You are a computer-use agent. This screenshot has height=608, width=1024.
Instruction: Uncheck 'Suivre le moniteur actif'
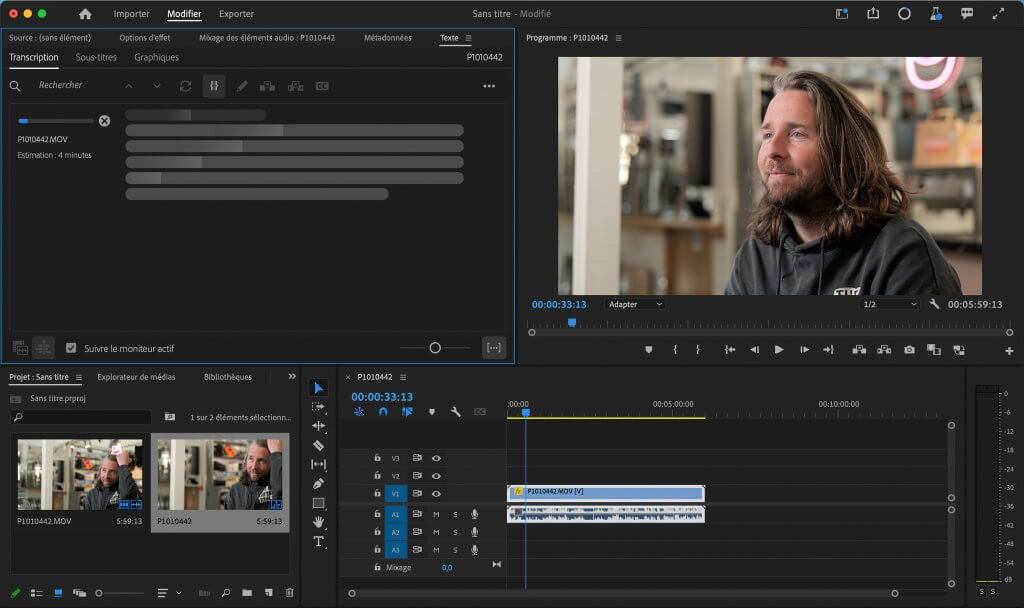(73, 346)
